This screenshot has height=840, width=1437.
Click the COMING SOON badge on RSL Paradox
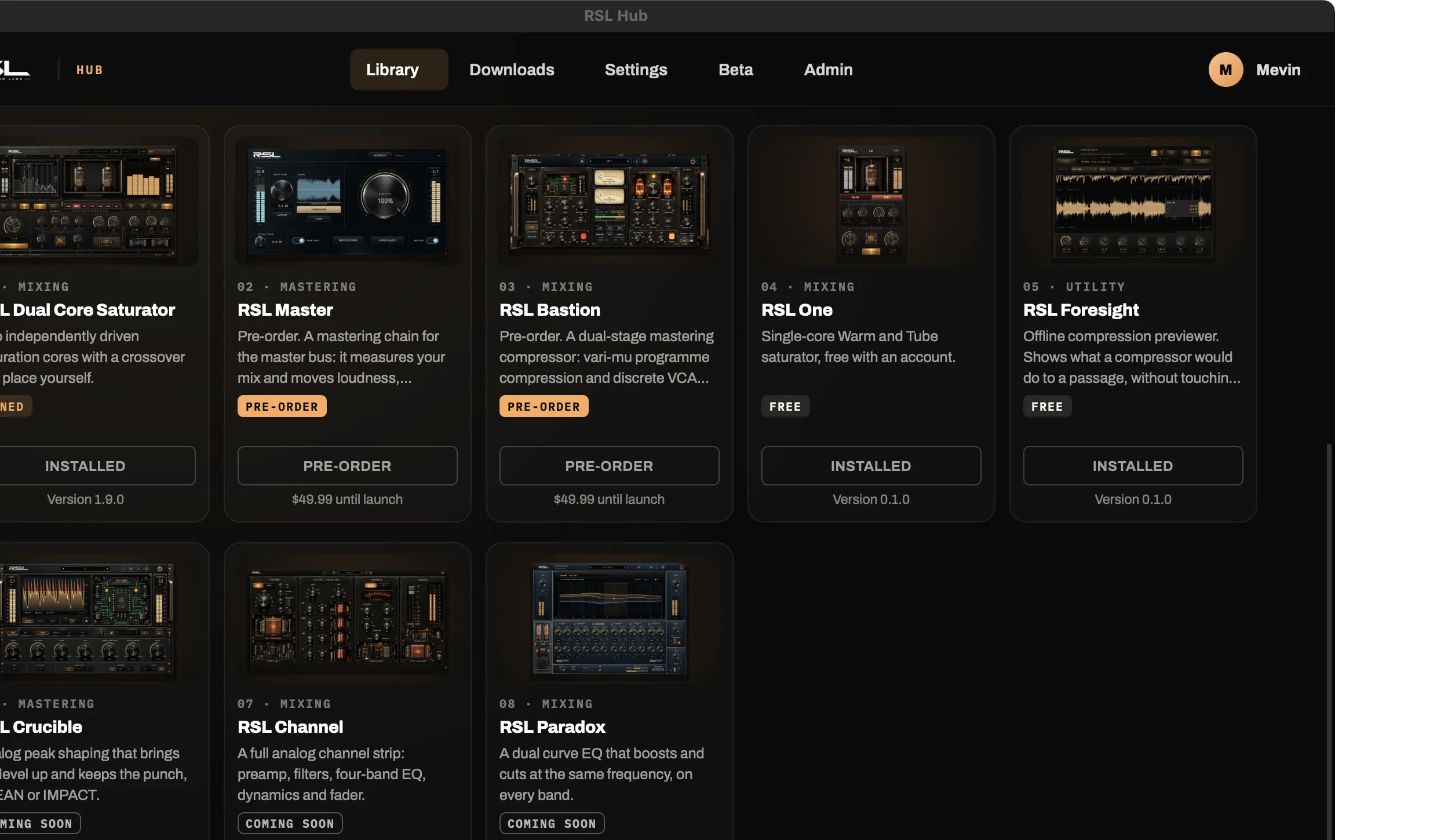(552, 823)
